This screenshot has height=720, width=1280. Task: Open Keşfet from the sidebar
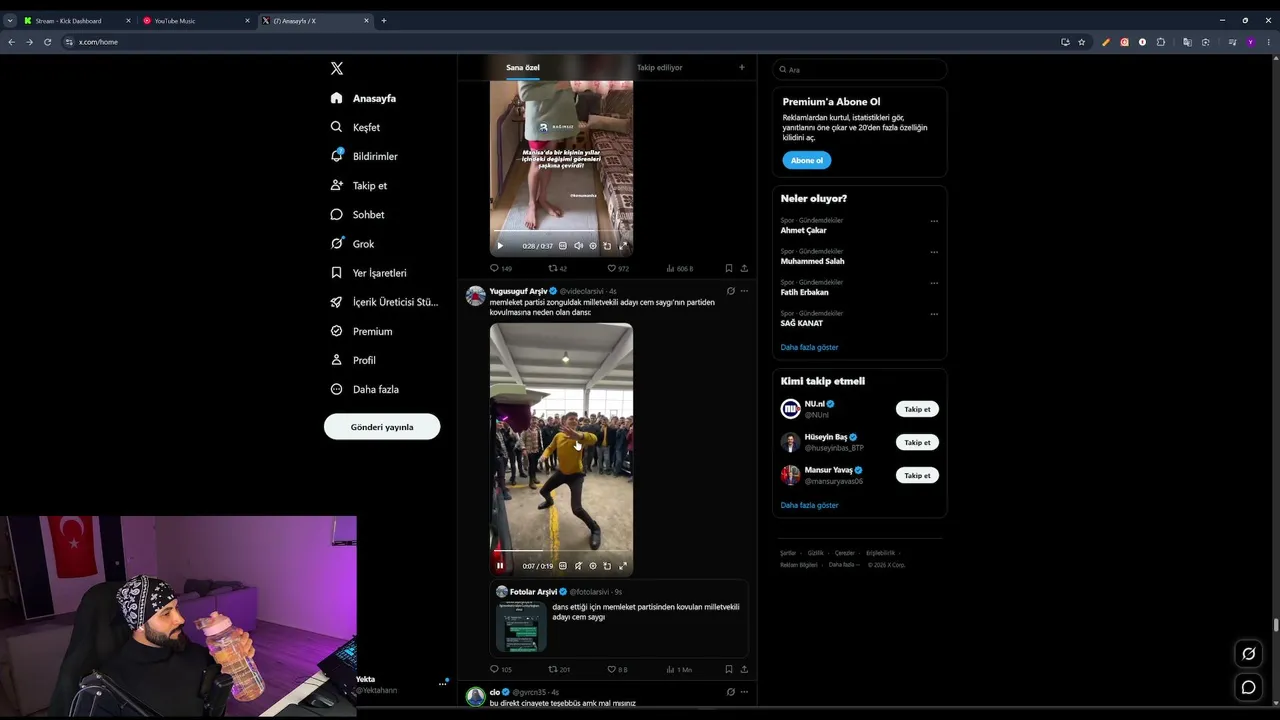pyautogui.click(x=355, y=127)
